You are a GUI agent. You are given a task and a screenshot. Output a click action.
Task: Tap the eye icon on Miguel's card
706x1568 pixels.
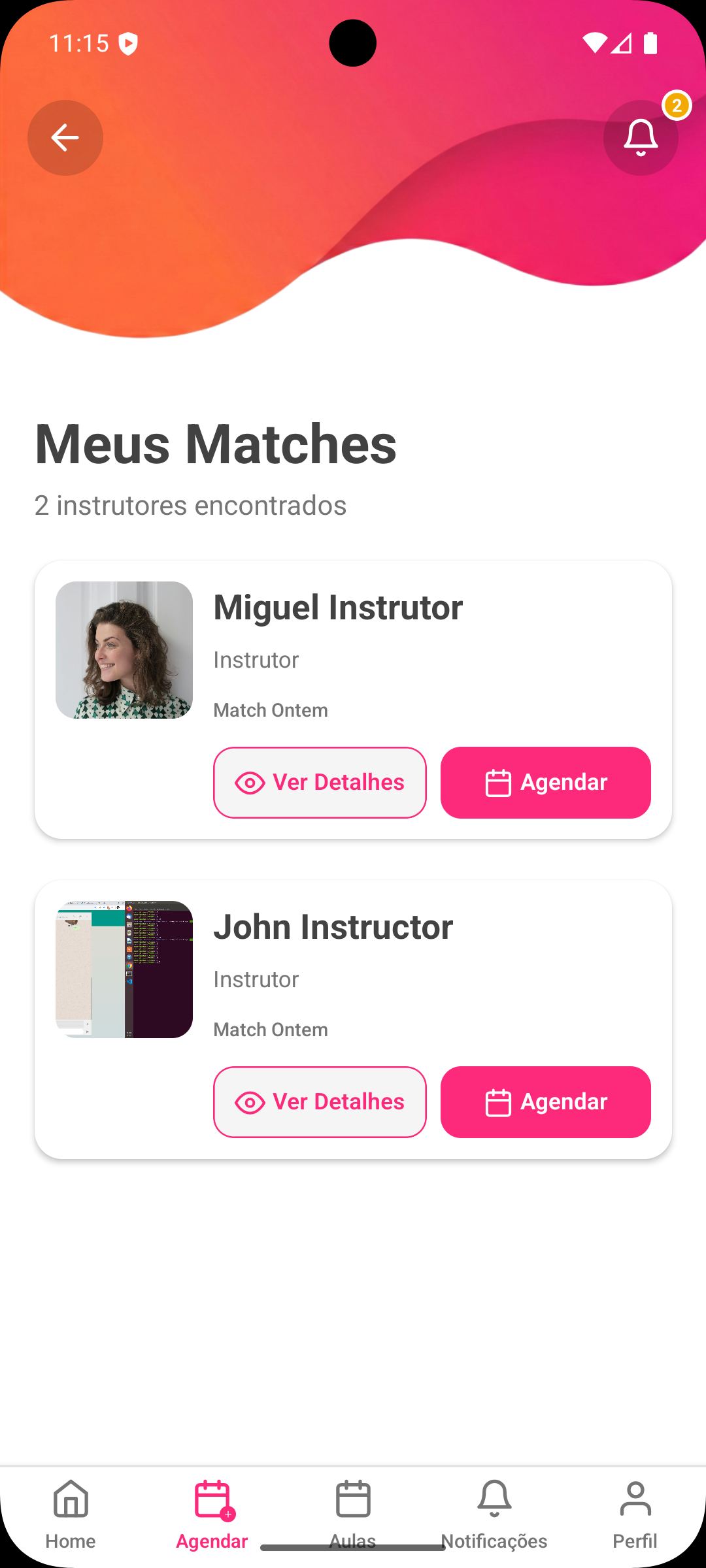[250, 783]
